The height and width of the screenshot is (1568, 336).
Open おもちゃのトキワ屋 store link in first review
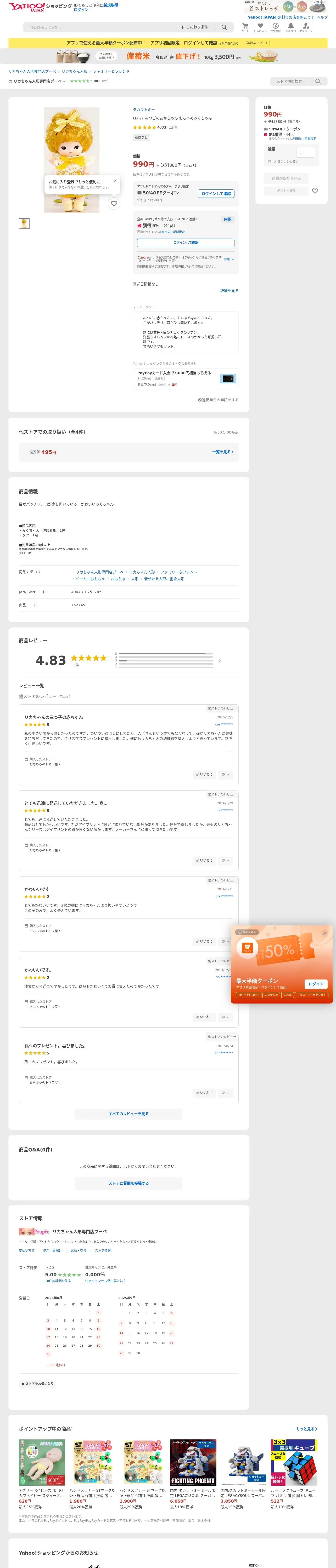pyautogui.click(x=44, y=764)
